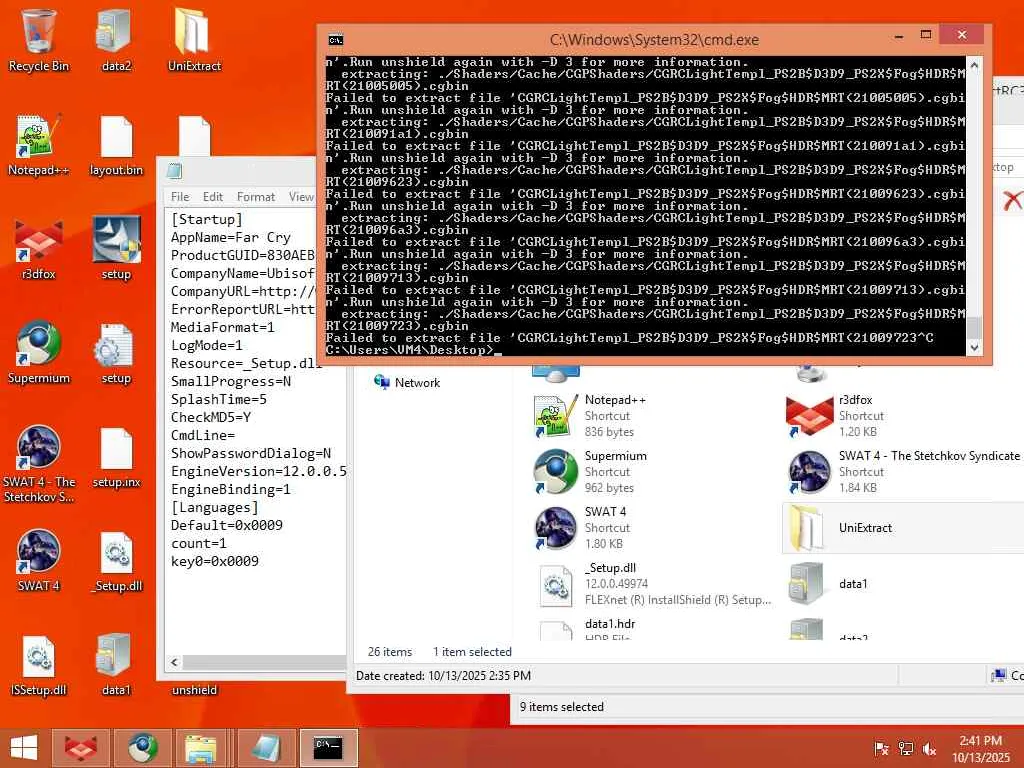
Task: Click cmd scrollbar down arrow
Action: 974,348
